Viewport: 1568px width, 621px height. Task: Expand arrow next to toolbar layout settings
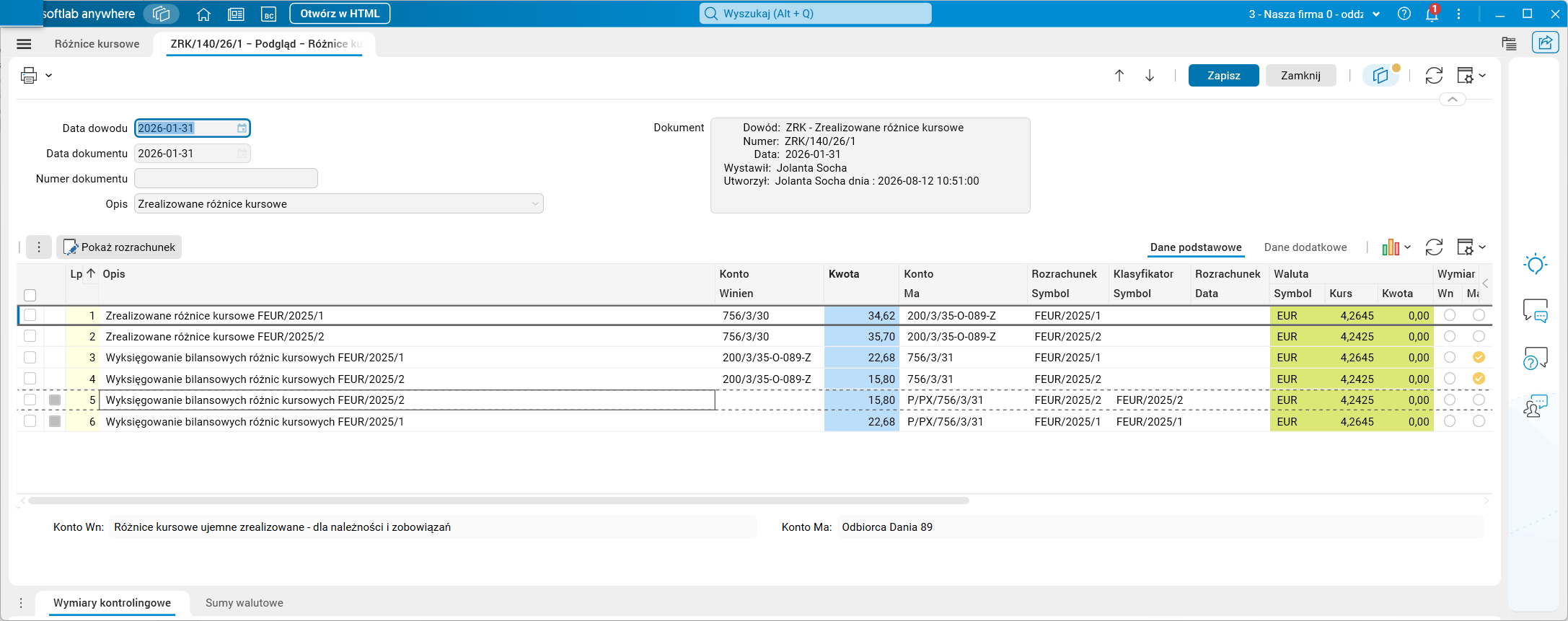pos(1482,75)
